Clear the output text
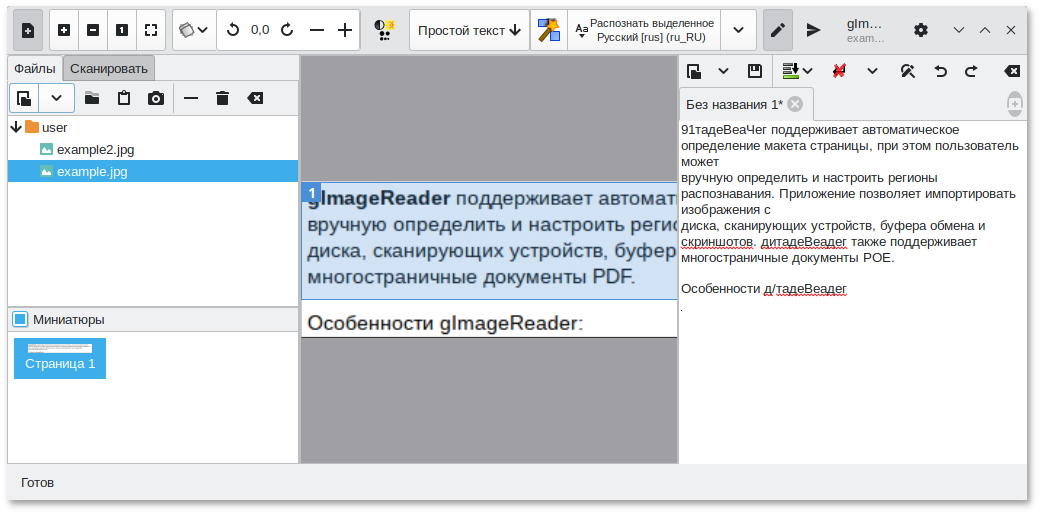 [x=1011, y=71]
